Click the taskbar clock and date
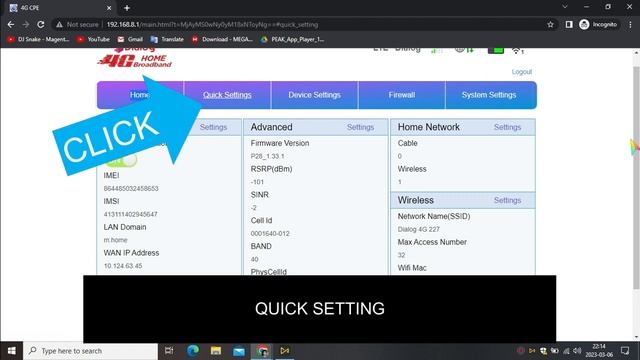This screenshot has height=360, width=640. coord(599,351)
